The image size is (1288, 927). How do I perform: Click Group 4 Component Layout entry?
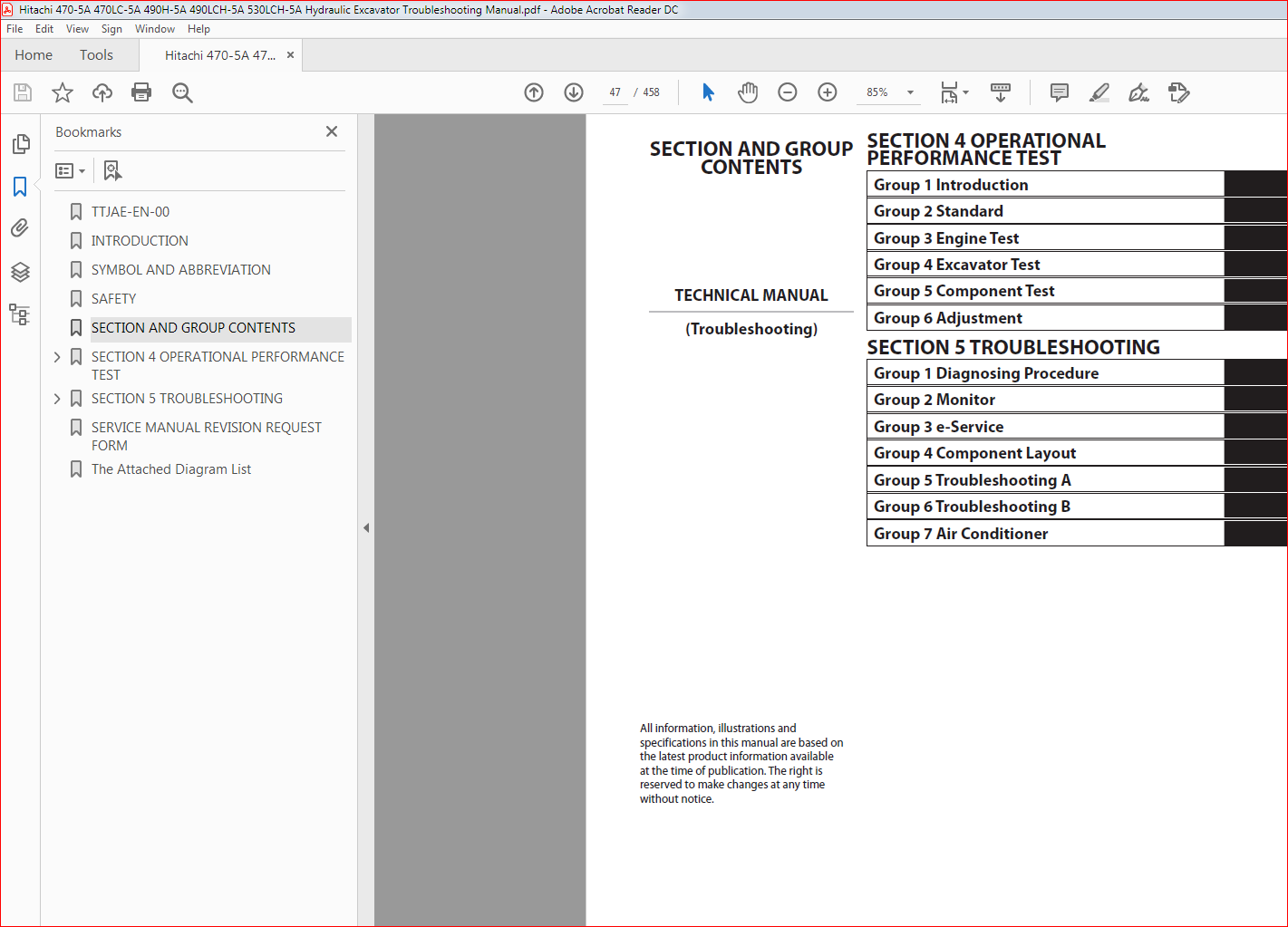(975, 453)
